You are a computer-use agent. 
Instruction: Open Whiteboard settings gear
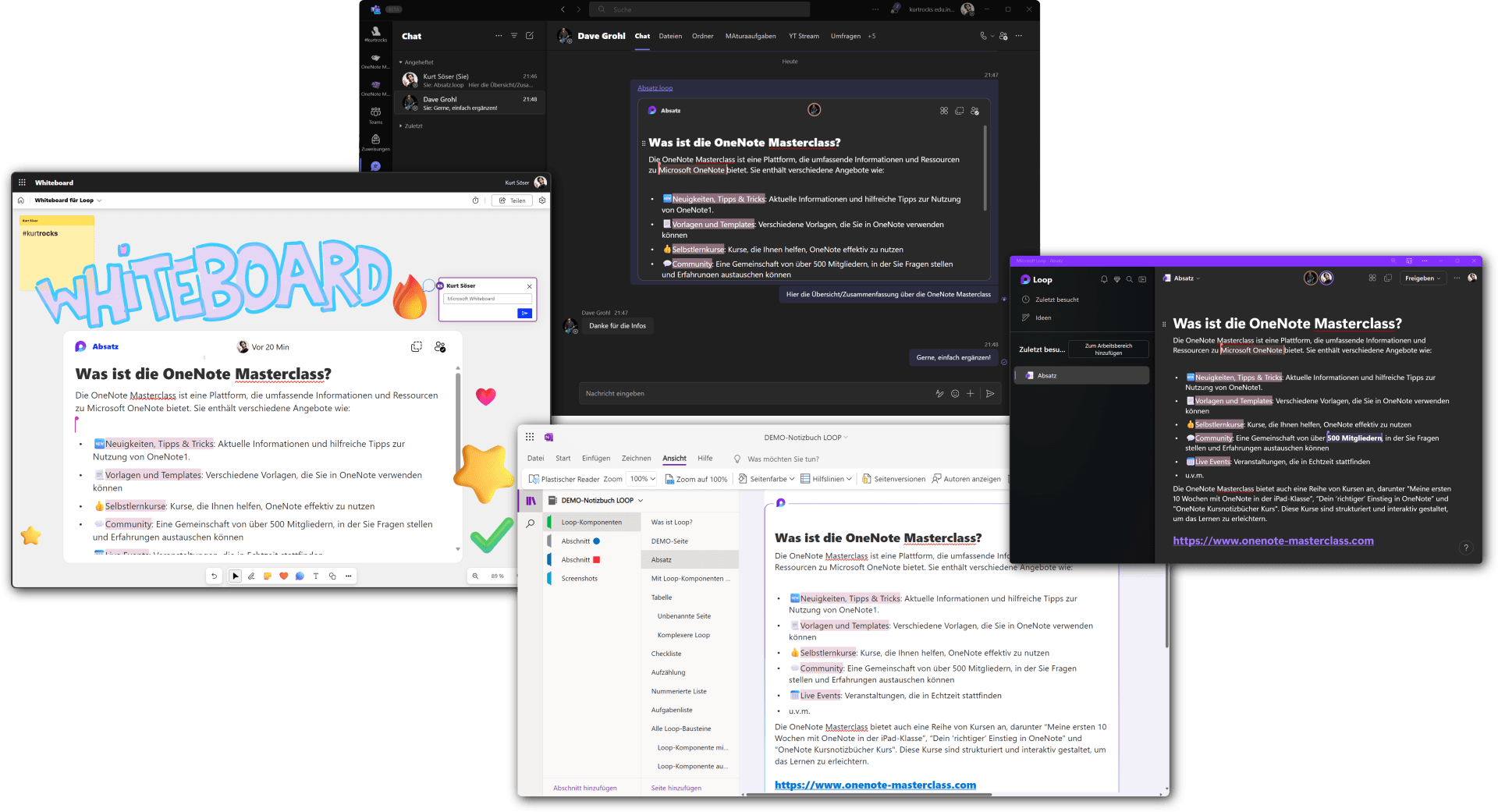pos(542,200)
